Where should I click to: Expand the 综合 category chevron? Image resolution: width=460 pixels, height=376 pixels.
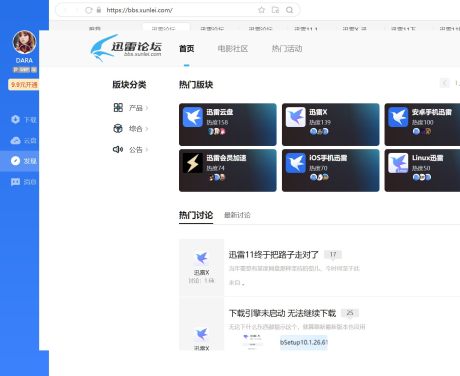coord(147,129)
